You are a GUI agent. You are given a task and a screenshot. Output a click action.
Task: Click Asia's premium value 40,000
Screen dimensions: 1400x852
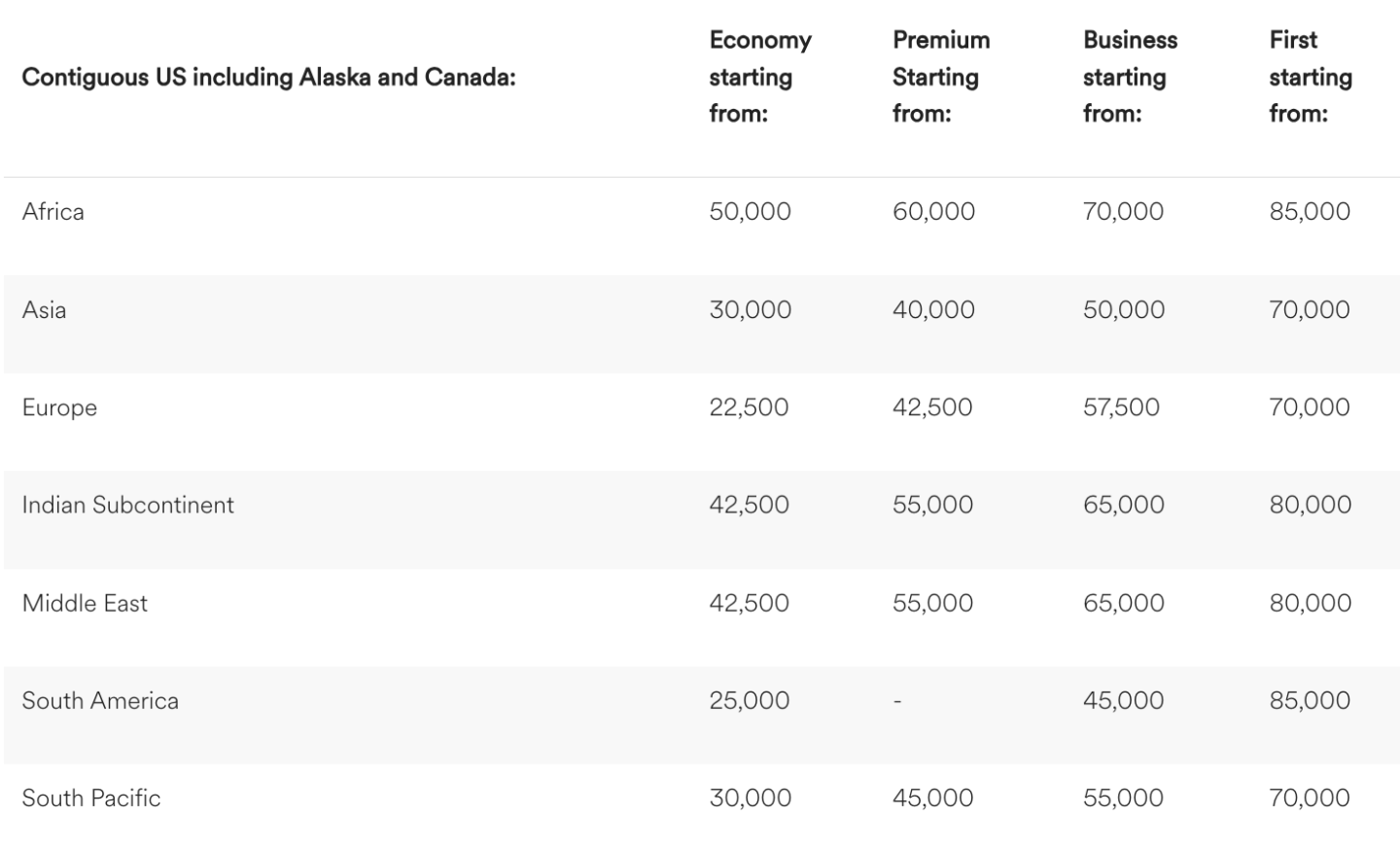click(933, 310)
